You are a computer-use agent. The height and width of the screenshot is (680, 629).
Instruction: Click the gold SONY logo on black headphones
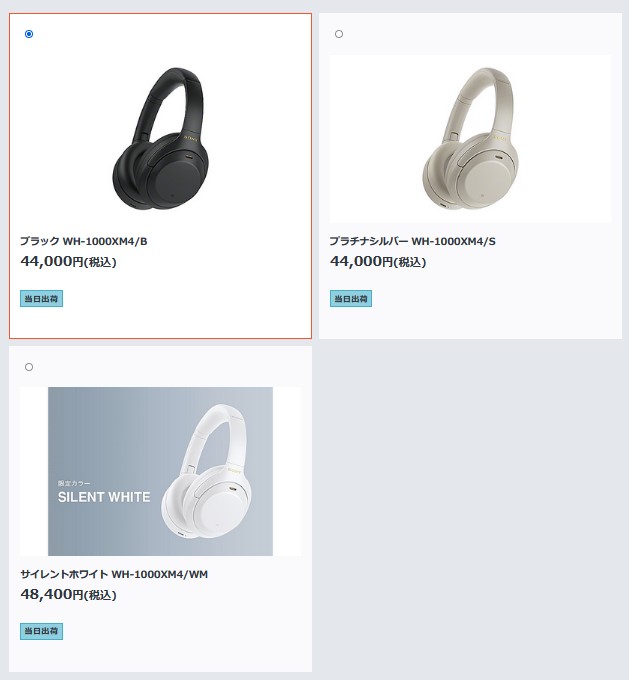pos(191,139)
